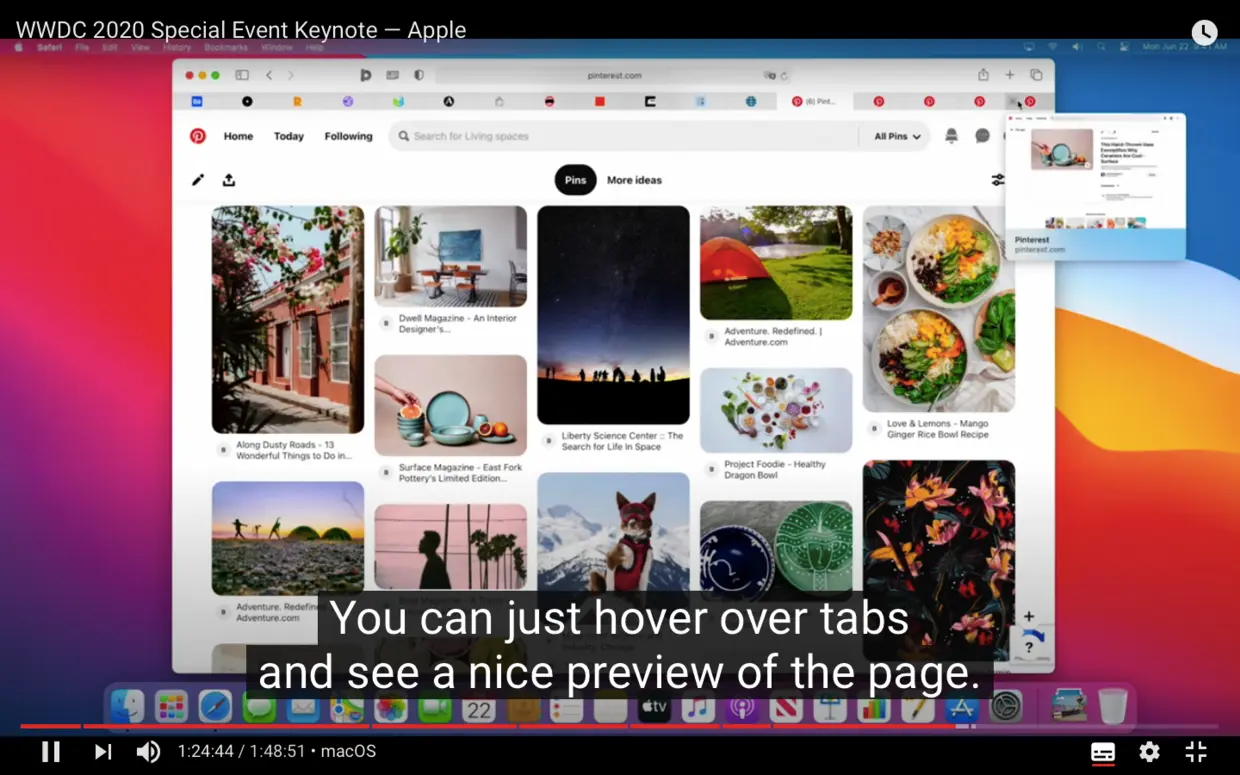The width and height of the screenshot is (1240, 775).
Task: Click Along Dusty Roads pin caption
Action: click(294, 450)
